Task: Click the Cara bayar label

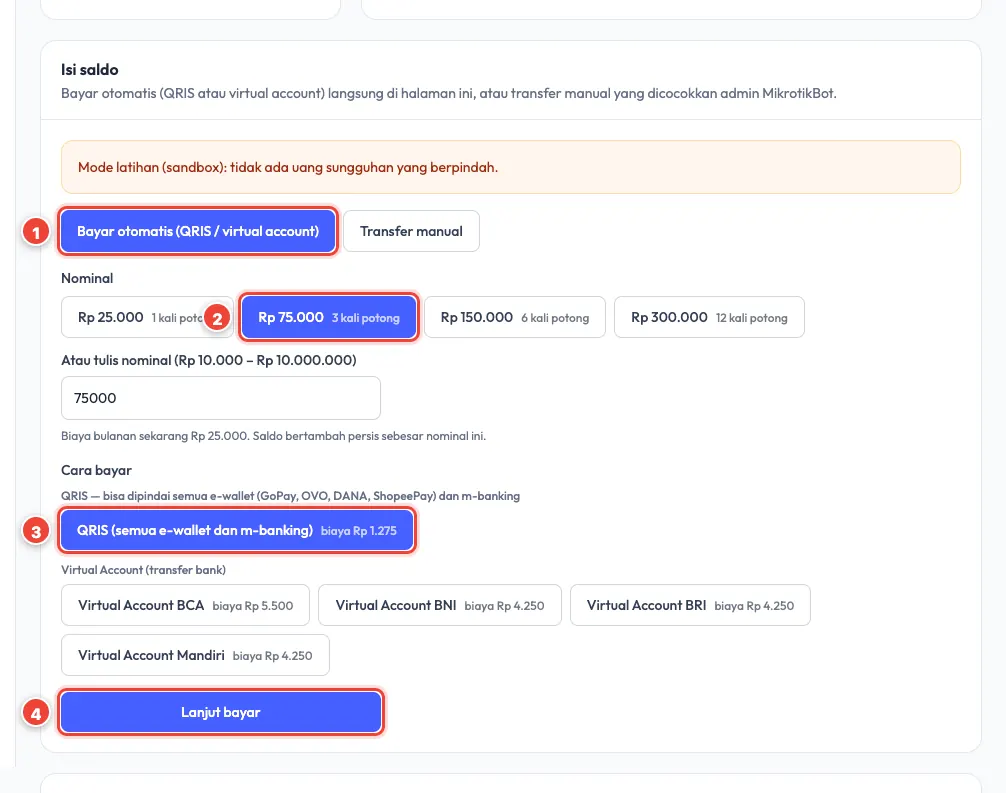Action: pos(96,470)
